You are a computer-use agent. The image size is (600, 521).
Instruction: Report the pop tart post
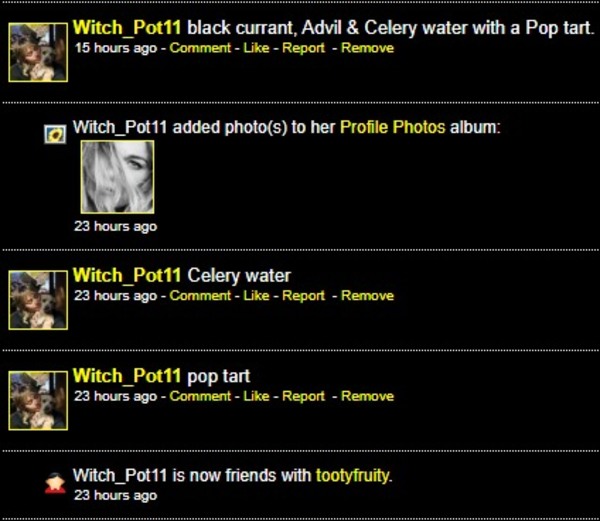(303, 397)
